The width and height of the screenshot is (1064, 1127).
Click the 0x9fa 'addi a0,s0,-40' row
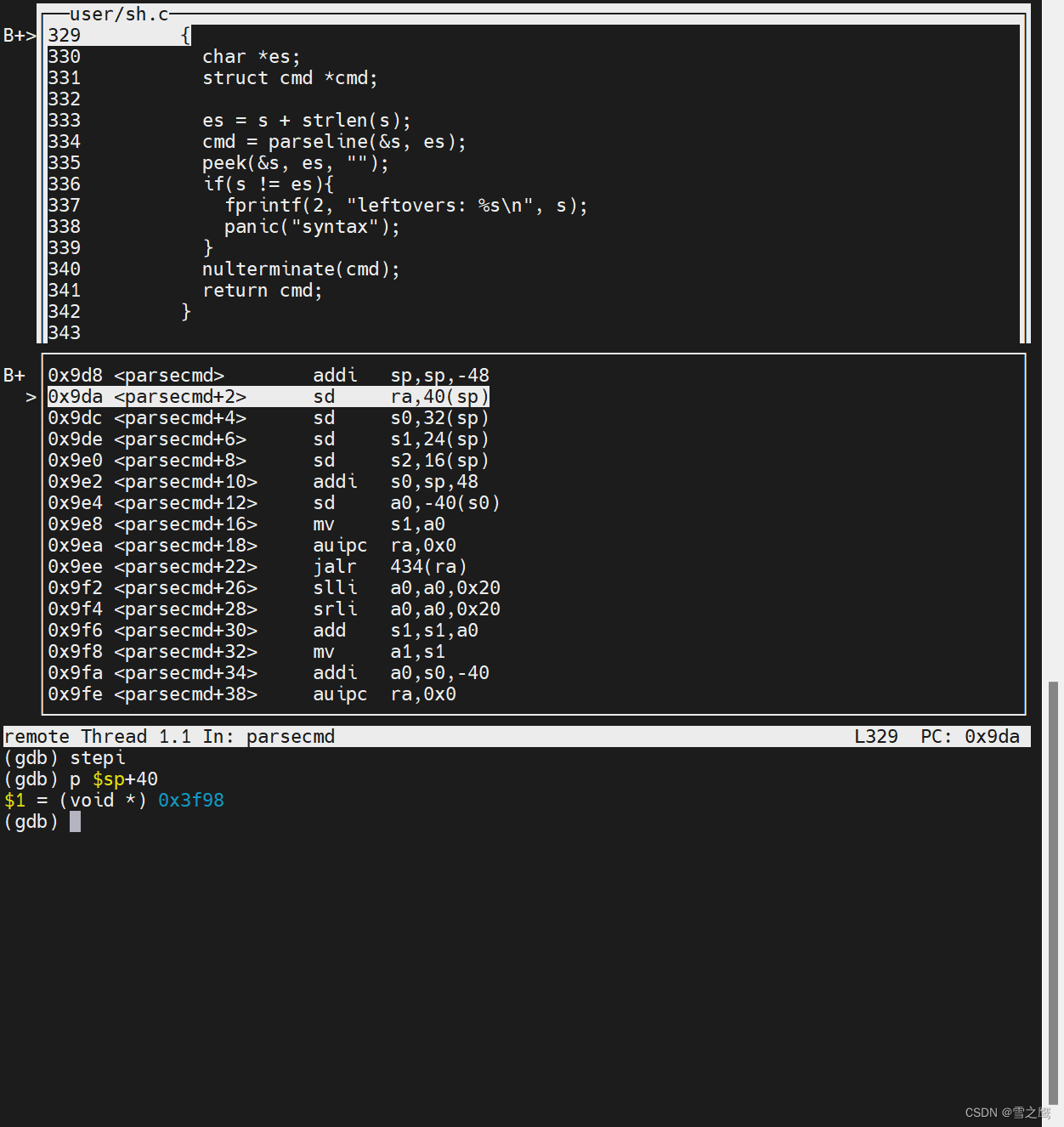tap(269, 673)
